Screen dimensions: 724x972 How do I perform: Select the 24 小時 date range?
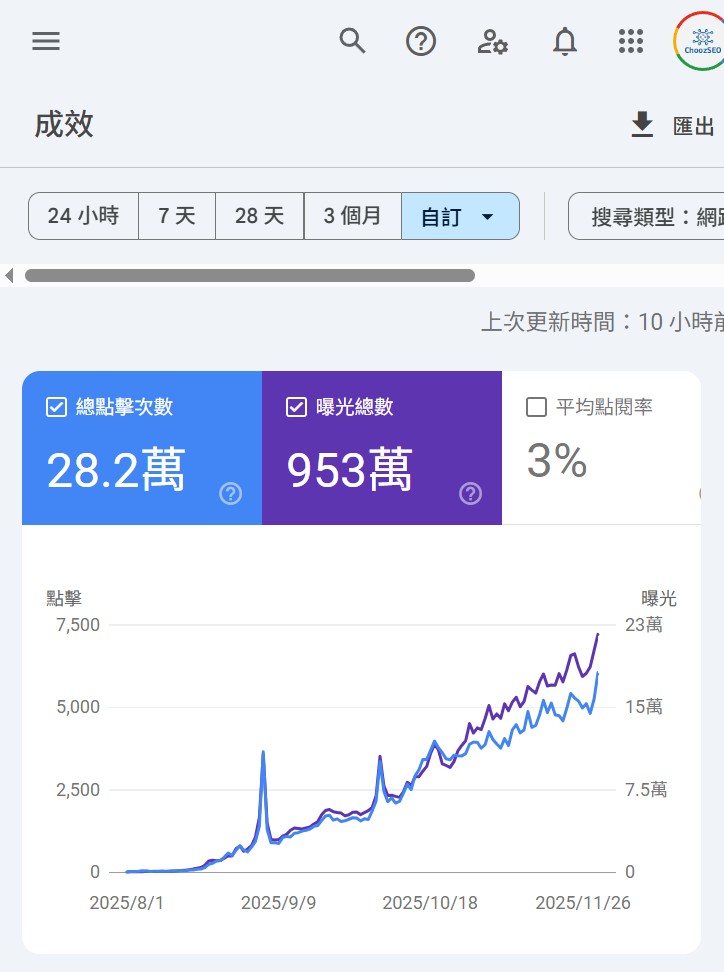(83, 216)
